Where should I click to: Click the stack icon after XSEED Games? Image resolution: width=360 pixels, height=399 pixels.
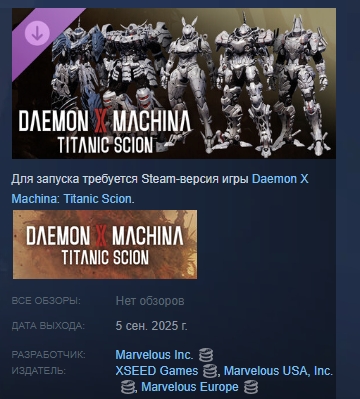210,371
